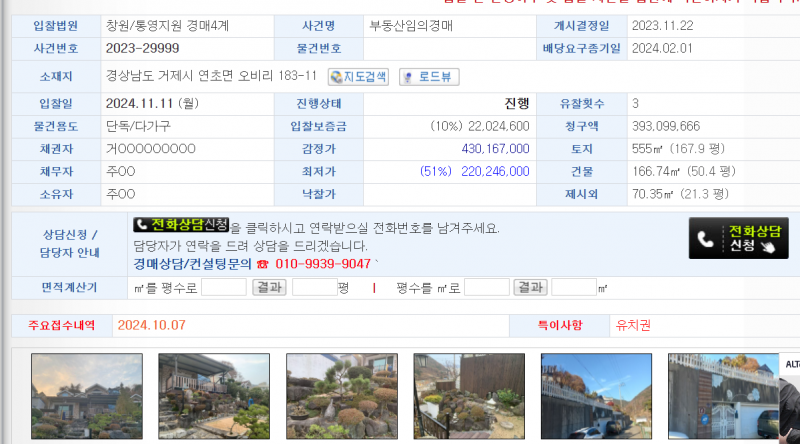This screenshot has width=800, height=444.
Task: Open the second house photo thumbnail
Action: point(214,397)
